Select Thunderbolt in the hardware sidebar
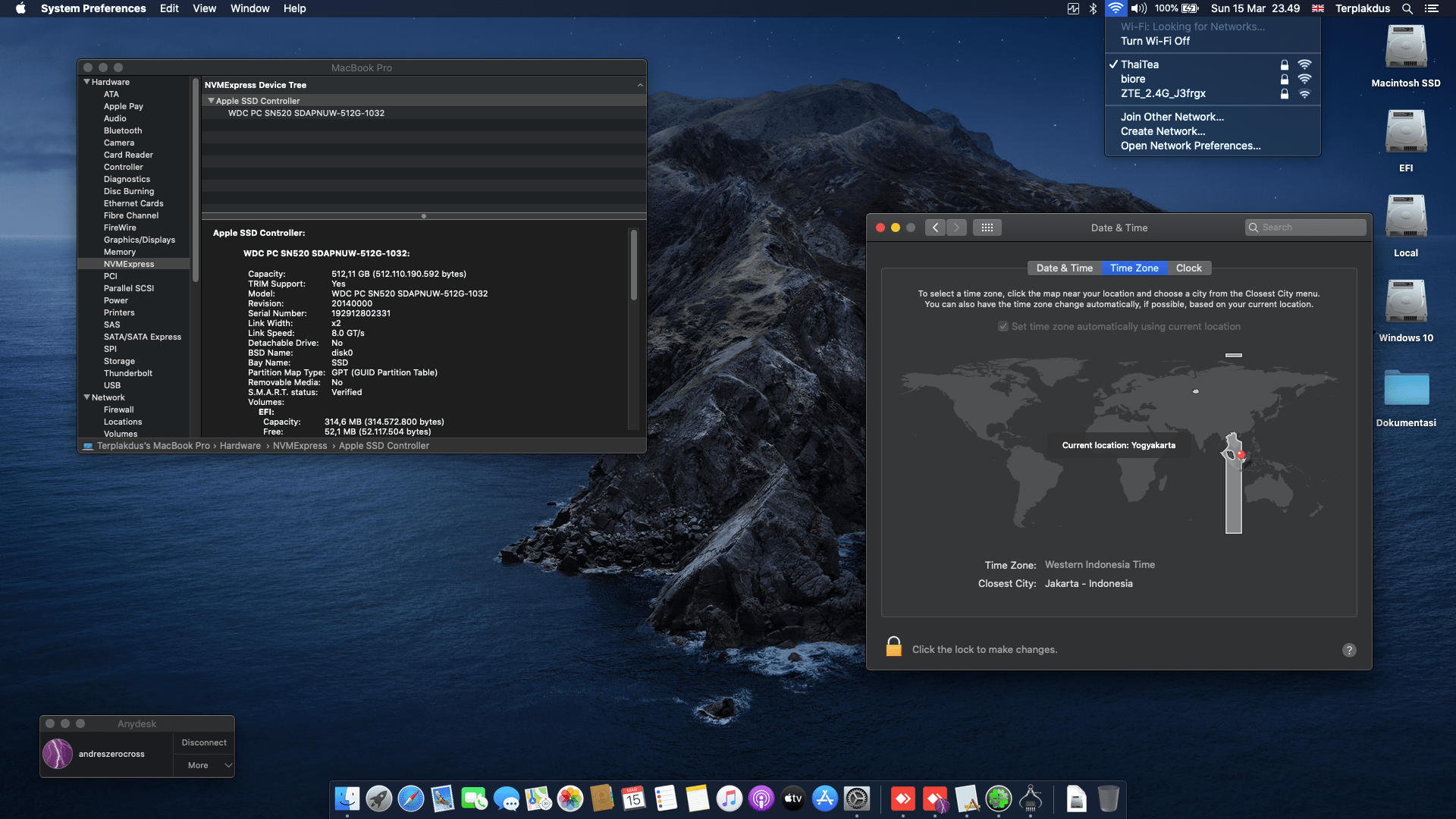The height and width of the screenshot is (819, 1456). pyautogui.click(x=128, y=373)
